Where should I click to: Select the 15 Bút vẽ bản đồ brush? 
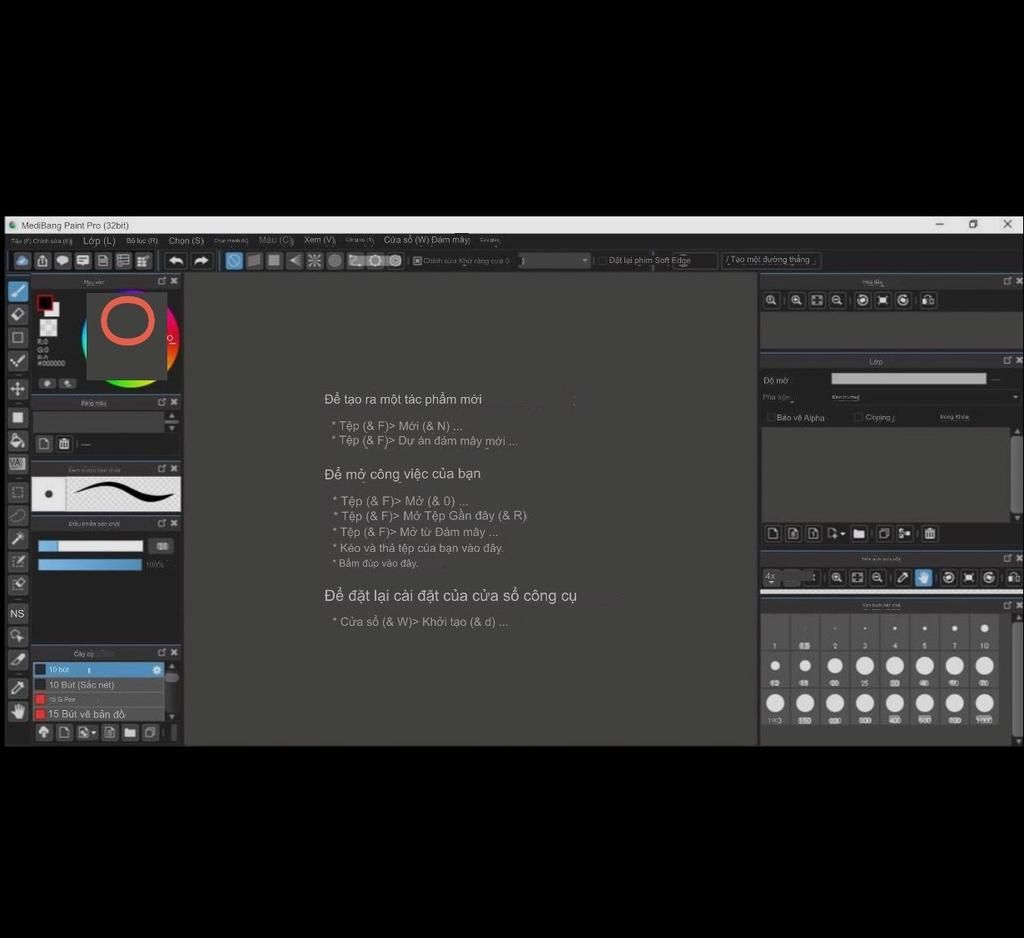[x=98, y=714]
